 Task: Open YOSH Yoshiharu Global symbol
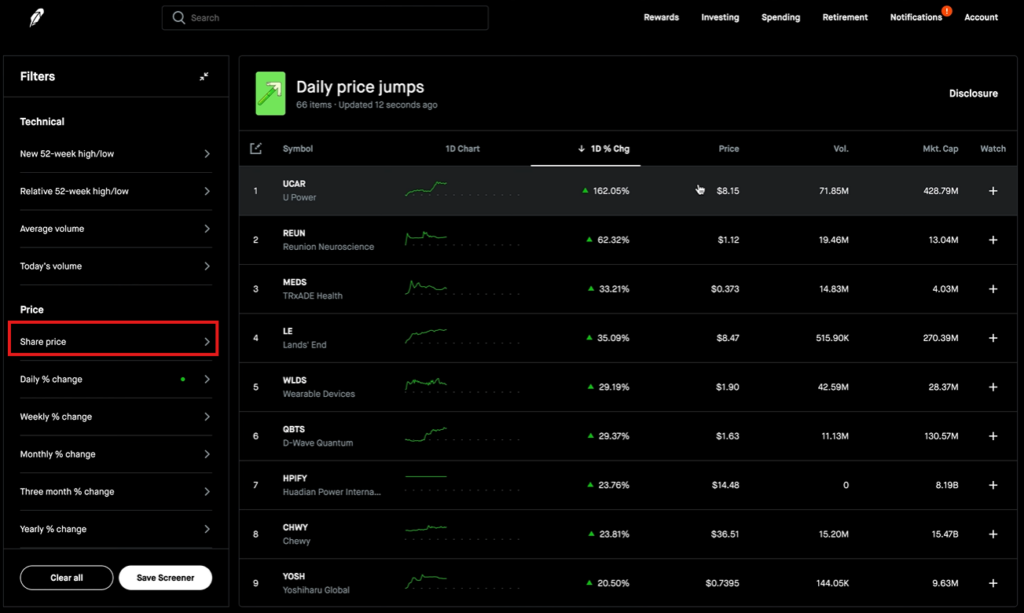click(316, 582)
